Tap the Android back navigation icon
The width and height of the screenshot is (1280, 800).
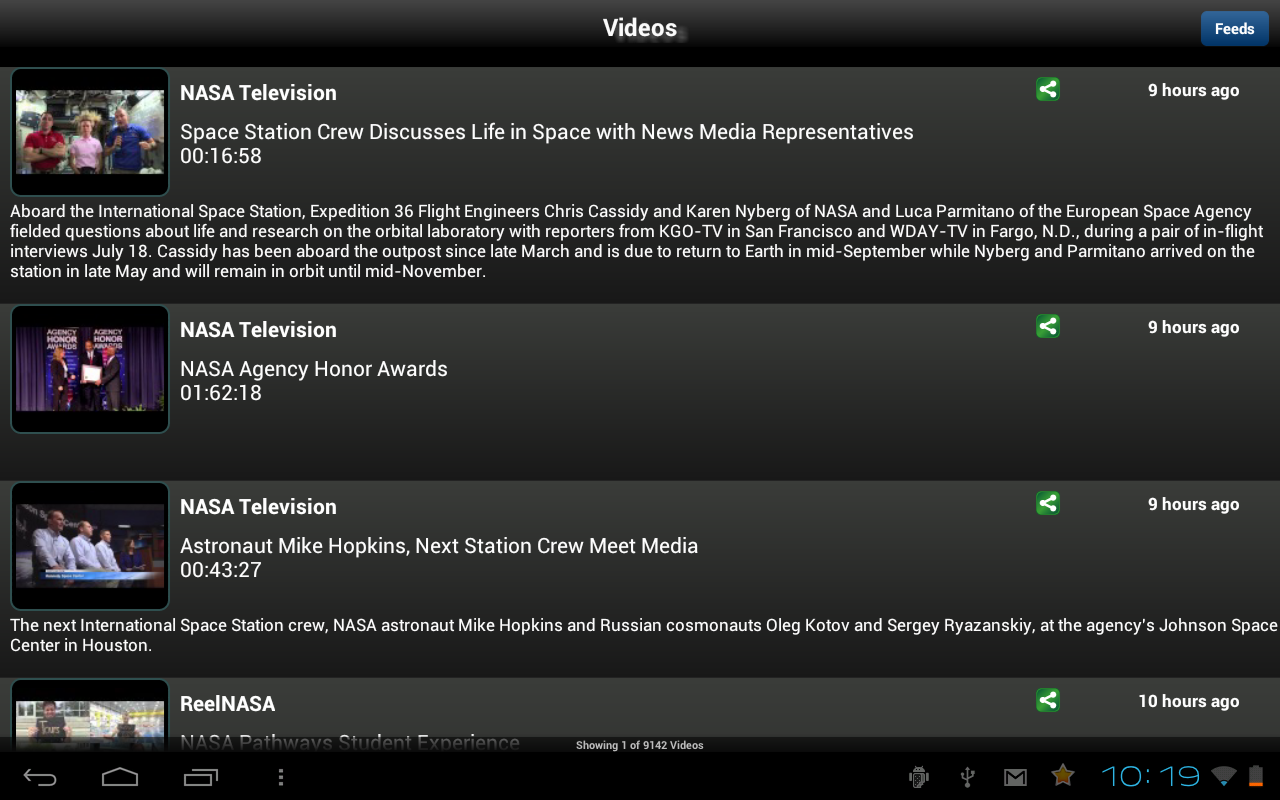coord(40,777)
